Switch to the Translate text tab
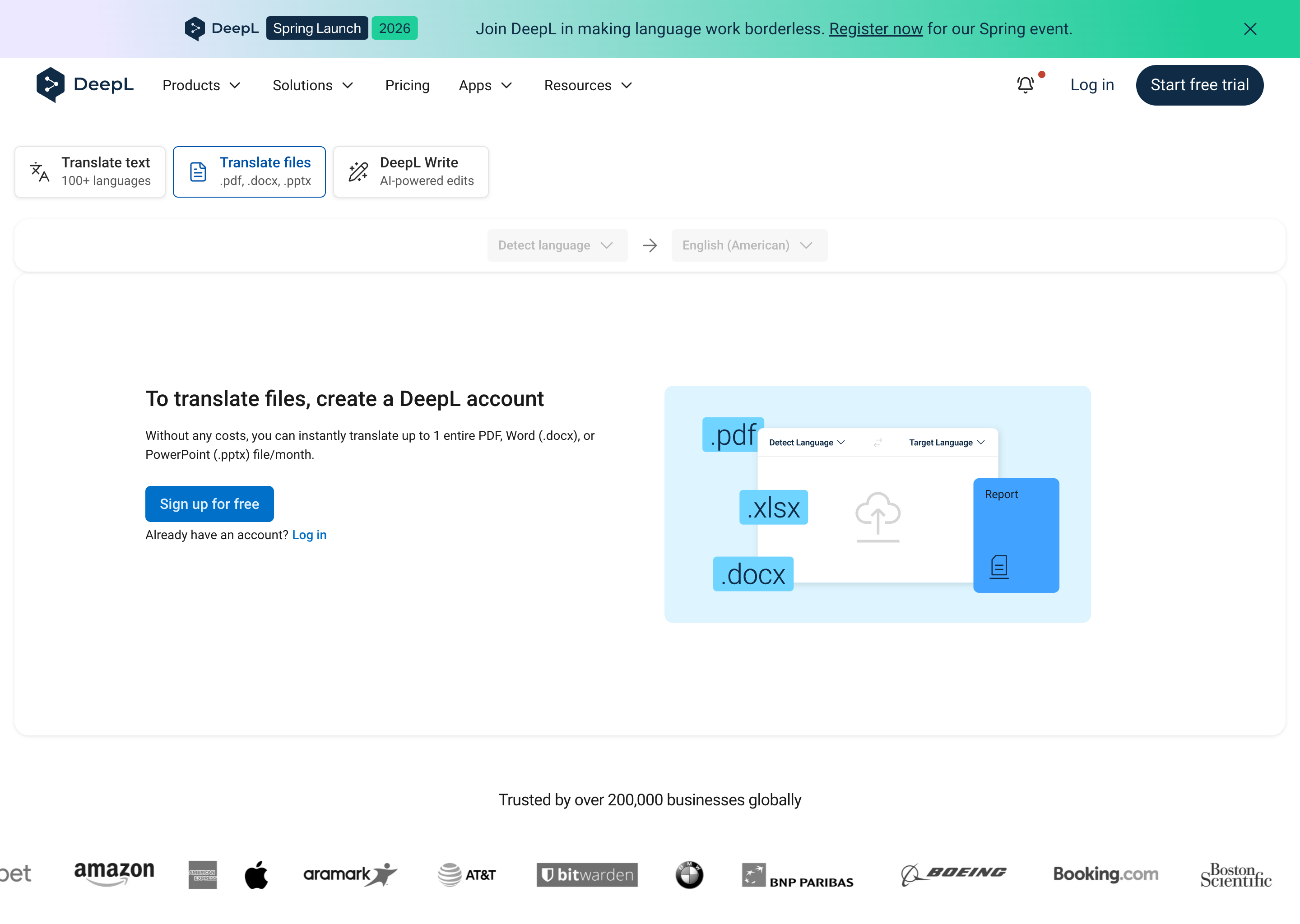This screenshot has height=924, width=1300. click(x=89, y=171)
